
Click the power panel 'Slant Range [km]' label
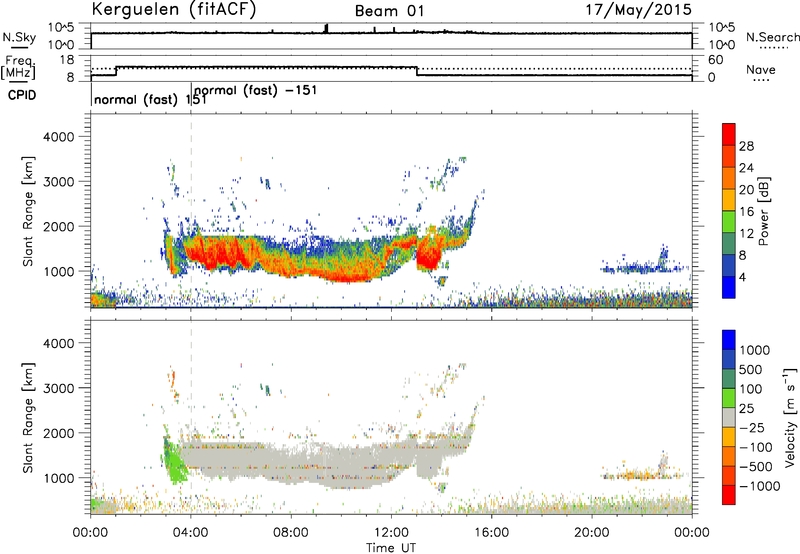coord(28,211)
